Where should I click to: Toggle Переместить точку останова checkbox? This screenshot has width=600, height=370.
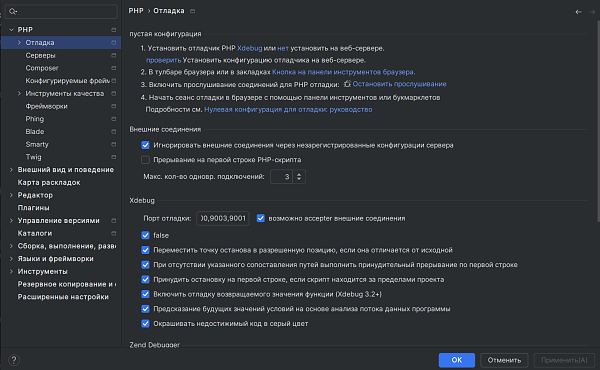[x=145, y=250]
